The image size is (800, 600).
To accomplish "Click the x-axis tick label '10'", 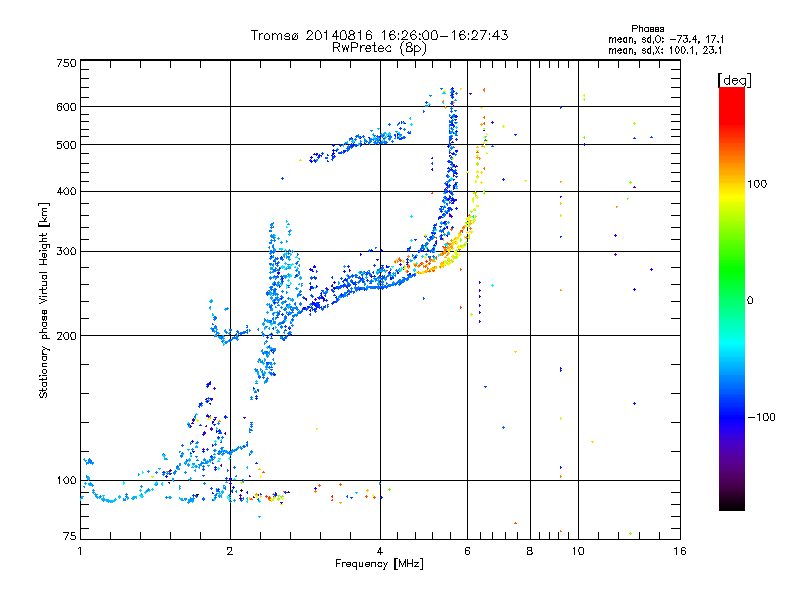I will [578, 551].
